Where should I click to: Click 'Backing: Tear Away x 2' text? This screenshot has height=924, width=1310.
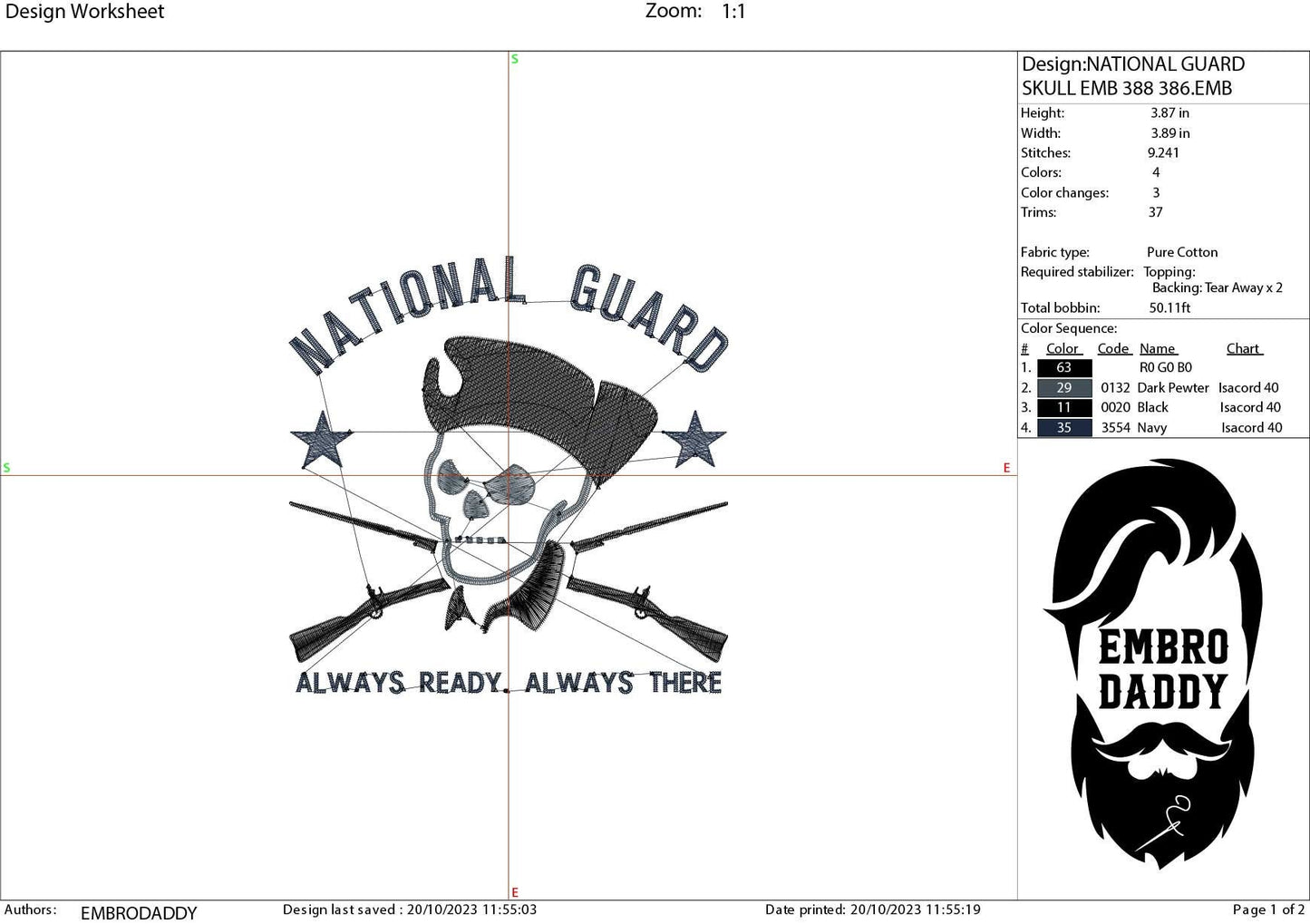[1218, 287]
